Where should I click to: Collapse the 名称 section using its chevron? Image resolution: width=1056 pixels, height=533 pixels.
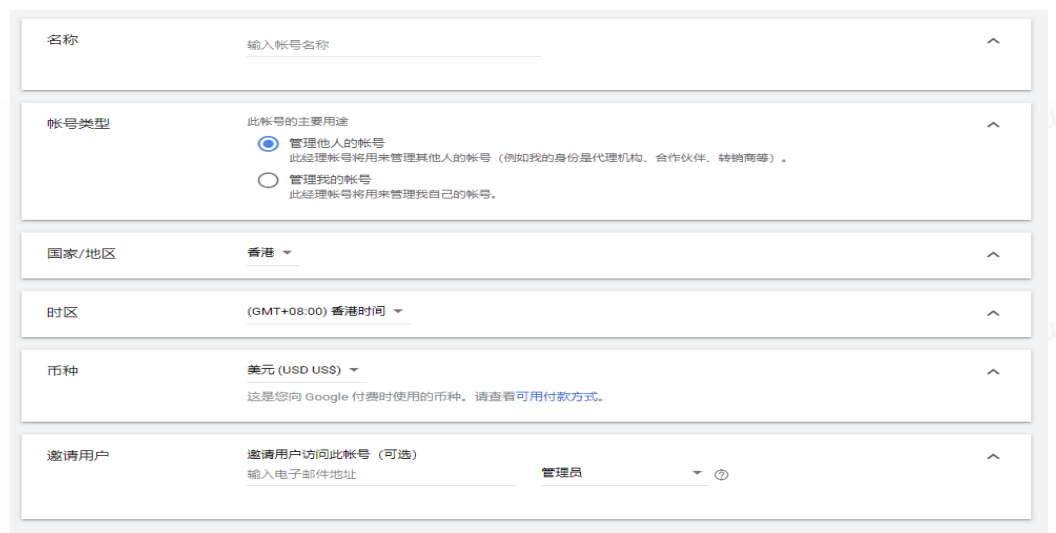pyautogui.click(x=993, y=41)
